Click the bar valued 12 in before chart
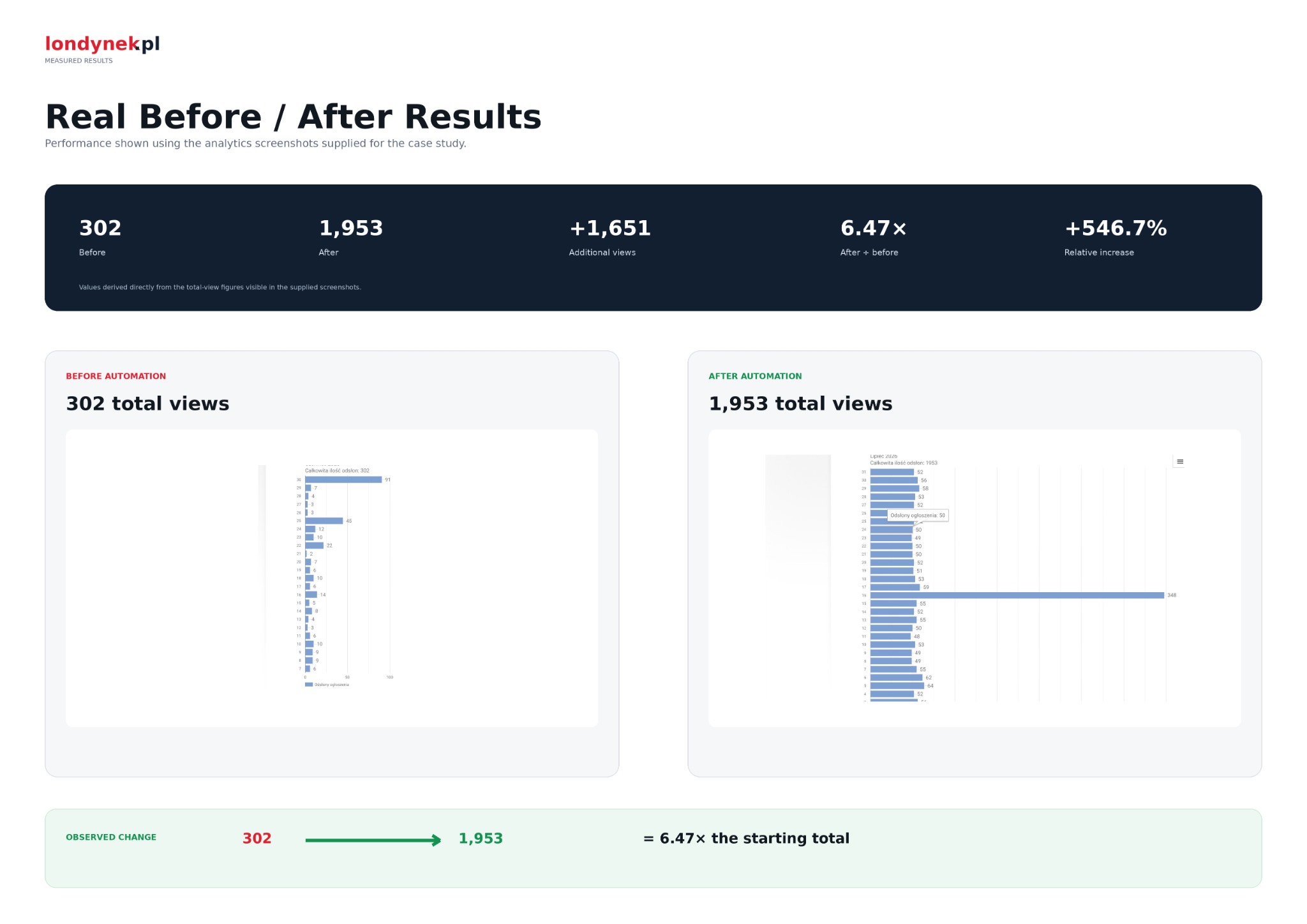1307x924 pixels. tap(310, 529)
